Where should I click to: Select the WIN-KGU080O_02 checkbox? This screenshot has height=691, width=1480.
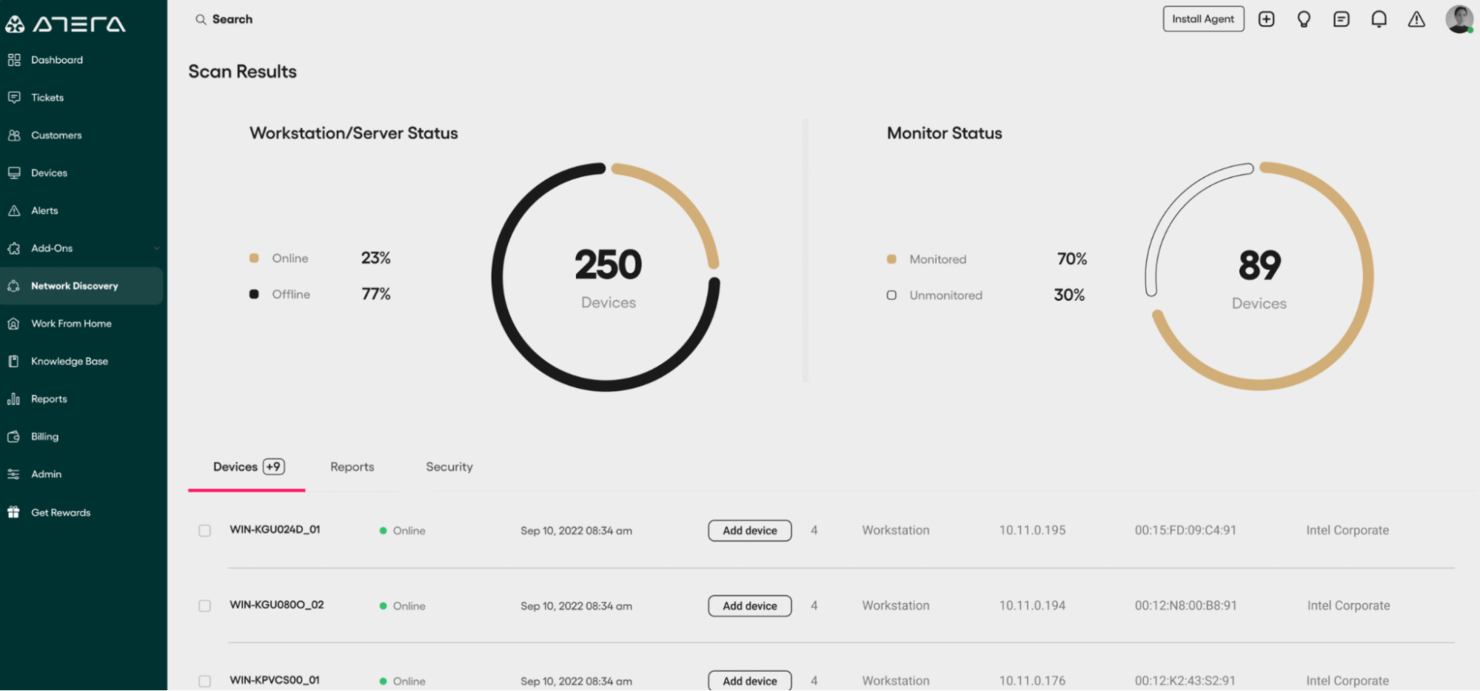coord(205,605)
